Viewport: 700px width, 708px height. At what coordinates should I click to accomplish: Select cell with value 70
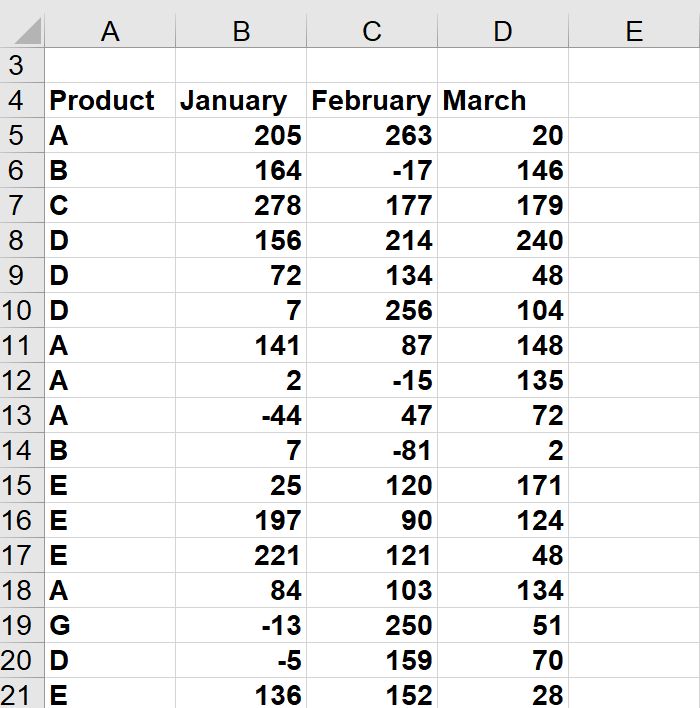coord(503,660)
